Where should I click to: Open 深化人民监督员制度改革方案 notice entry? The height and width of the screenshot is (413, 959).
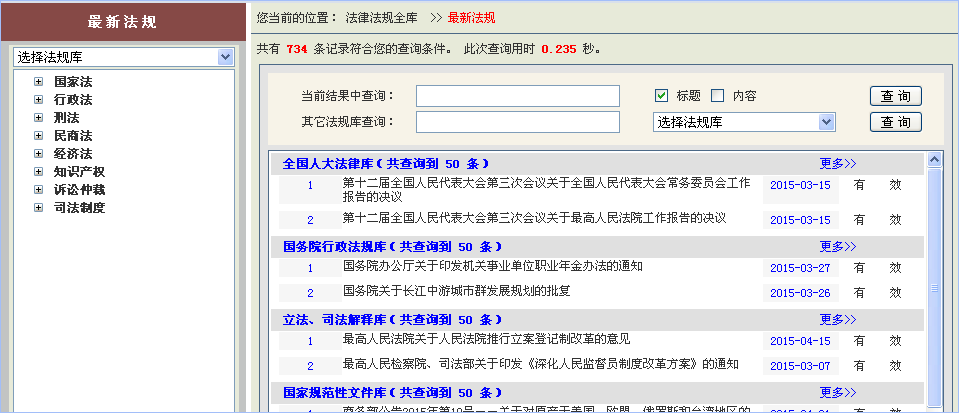541,364
